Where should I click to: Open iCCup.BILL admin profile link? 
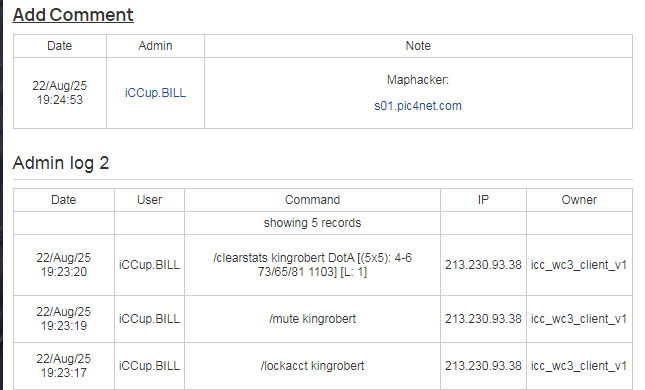tap(155, 93)
